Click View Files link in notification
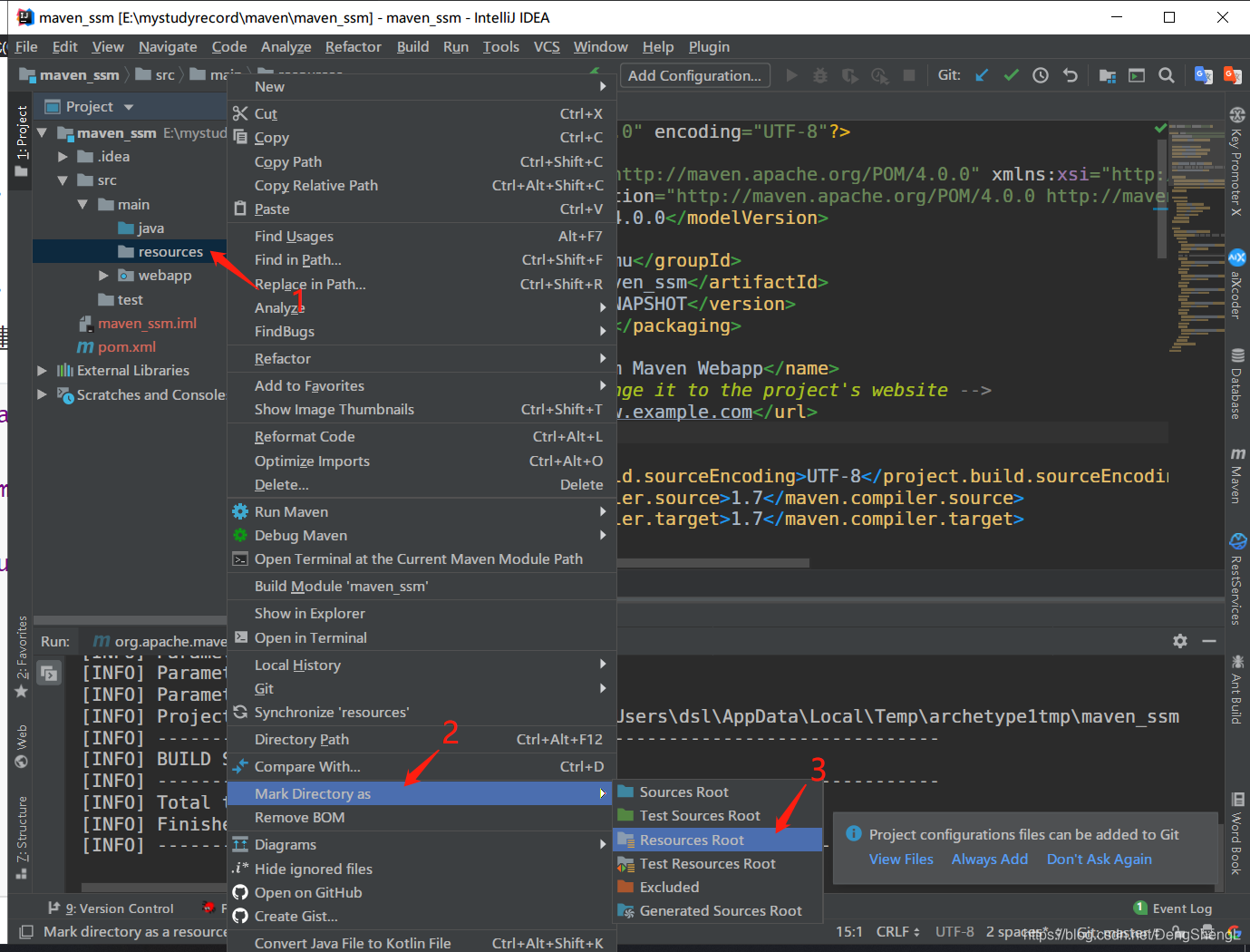The width and height of the screenshot is (1250, 952). pos(901,860)
